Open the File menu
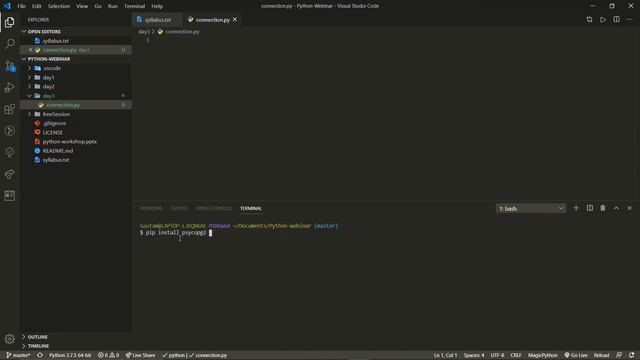The width and height of the screenshot is (640, 360). coord(21,6)
